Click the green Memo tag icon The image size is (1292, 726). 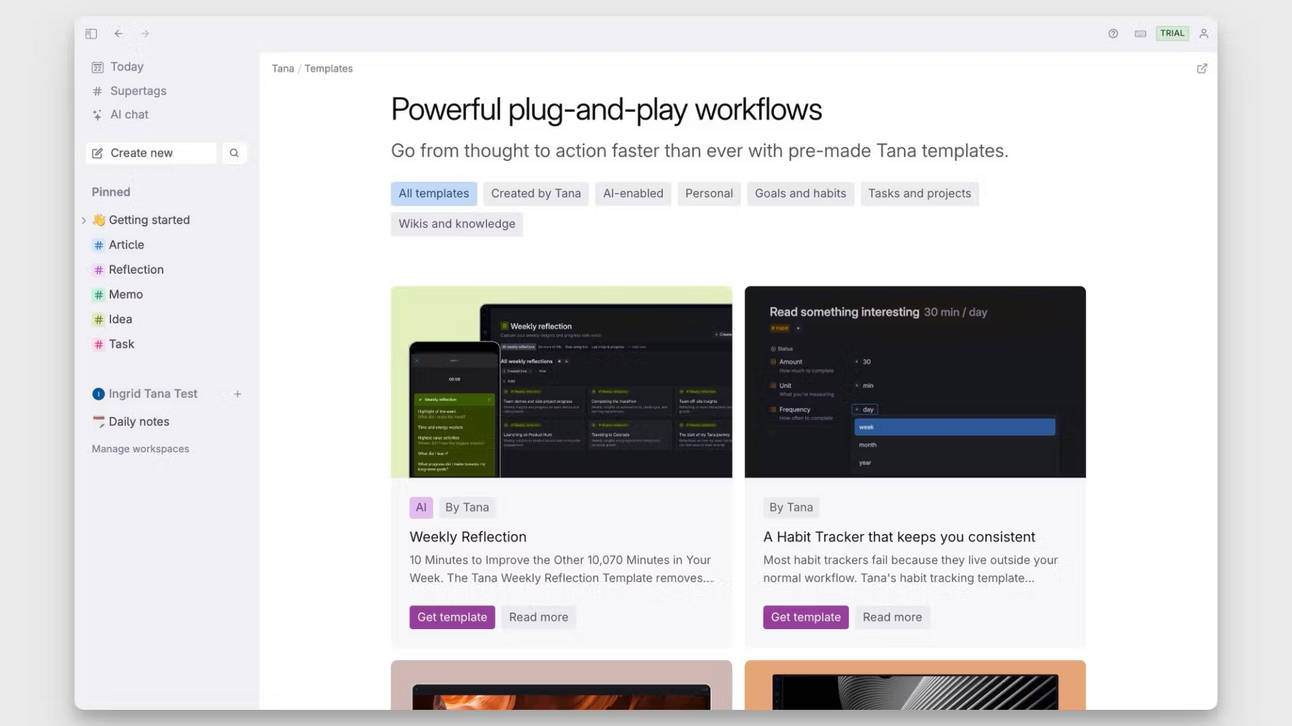point(98,295)
